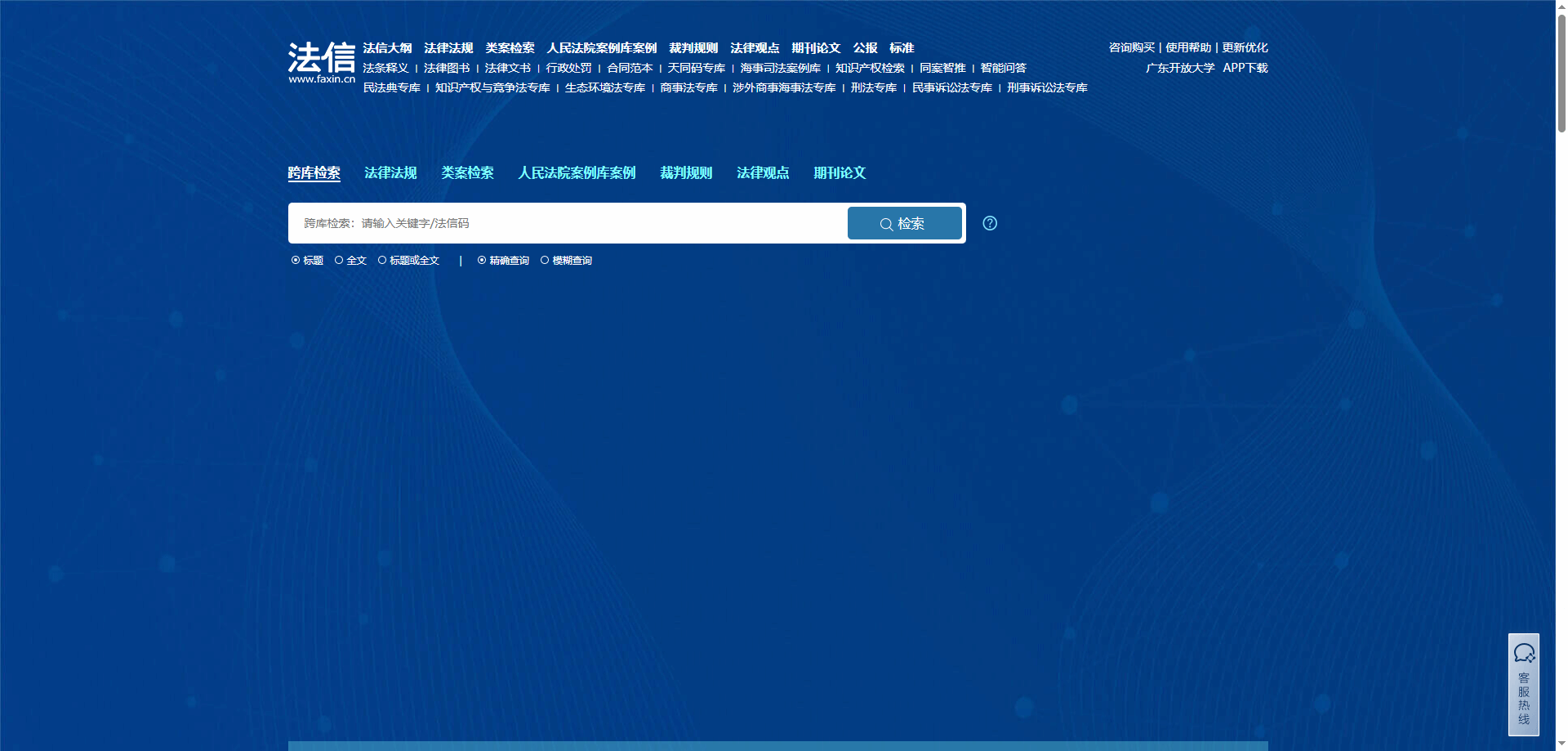Screen dimensions: 1568x751
Task: Open the help question mark icon
Action: 989,223
